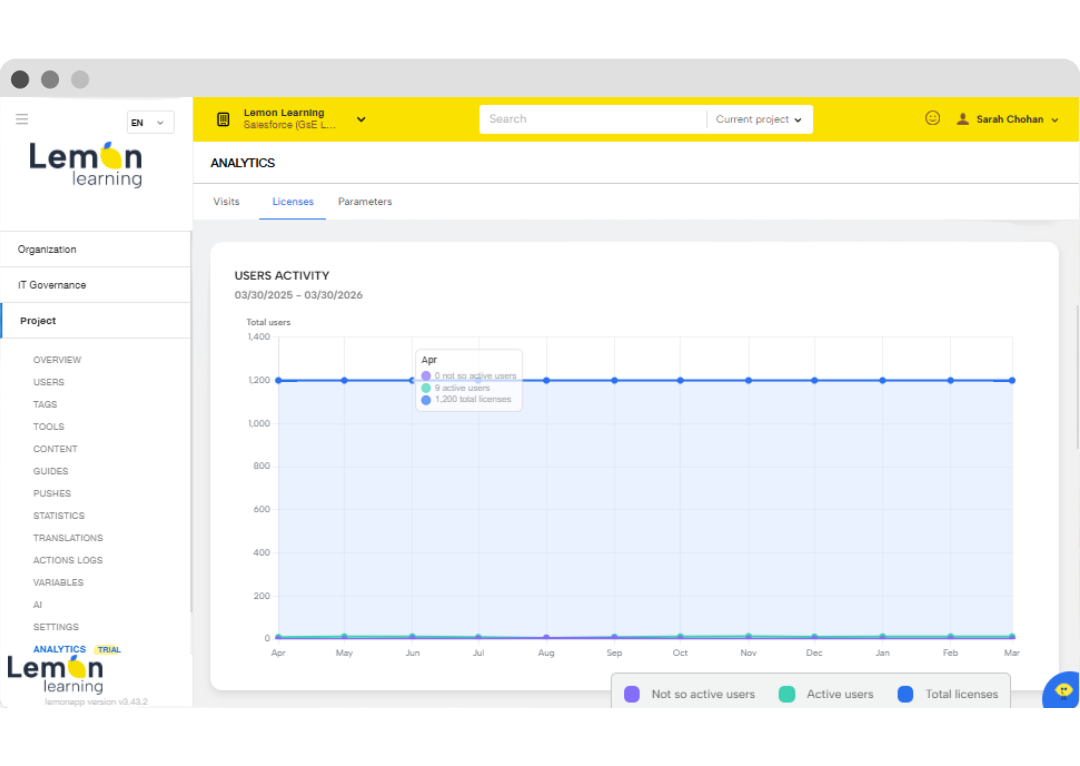Click the Total licenses blue color swatch
The width and height of the screenshot is (1080, 766).
(905, 694)
